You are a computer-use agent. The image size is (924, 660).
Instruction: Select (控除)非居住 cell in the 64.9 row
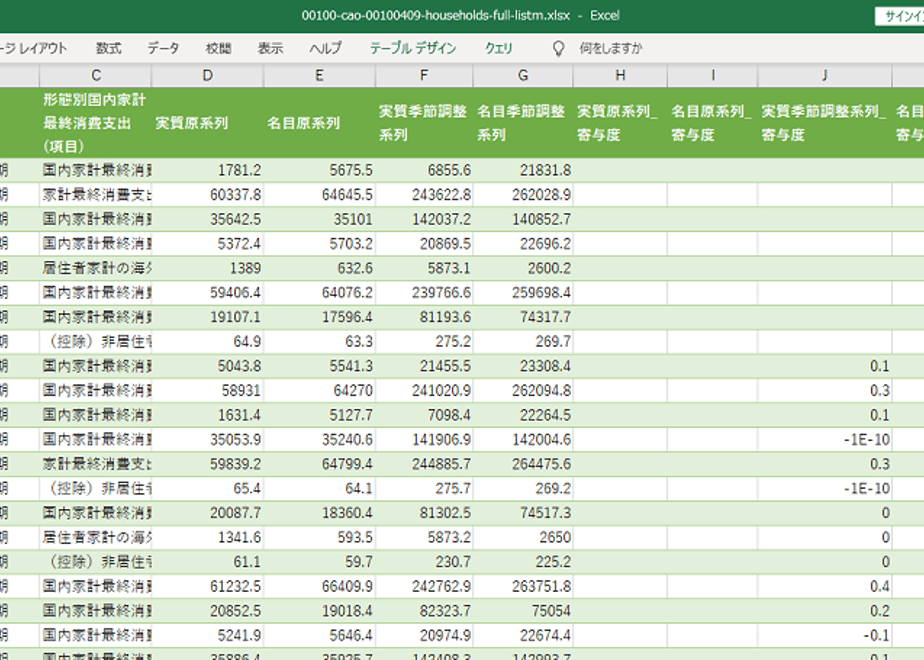coord(95,341)
